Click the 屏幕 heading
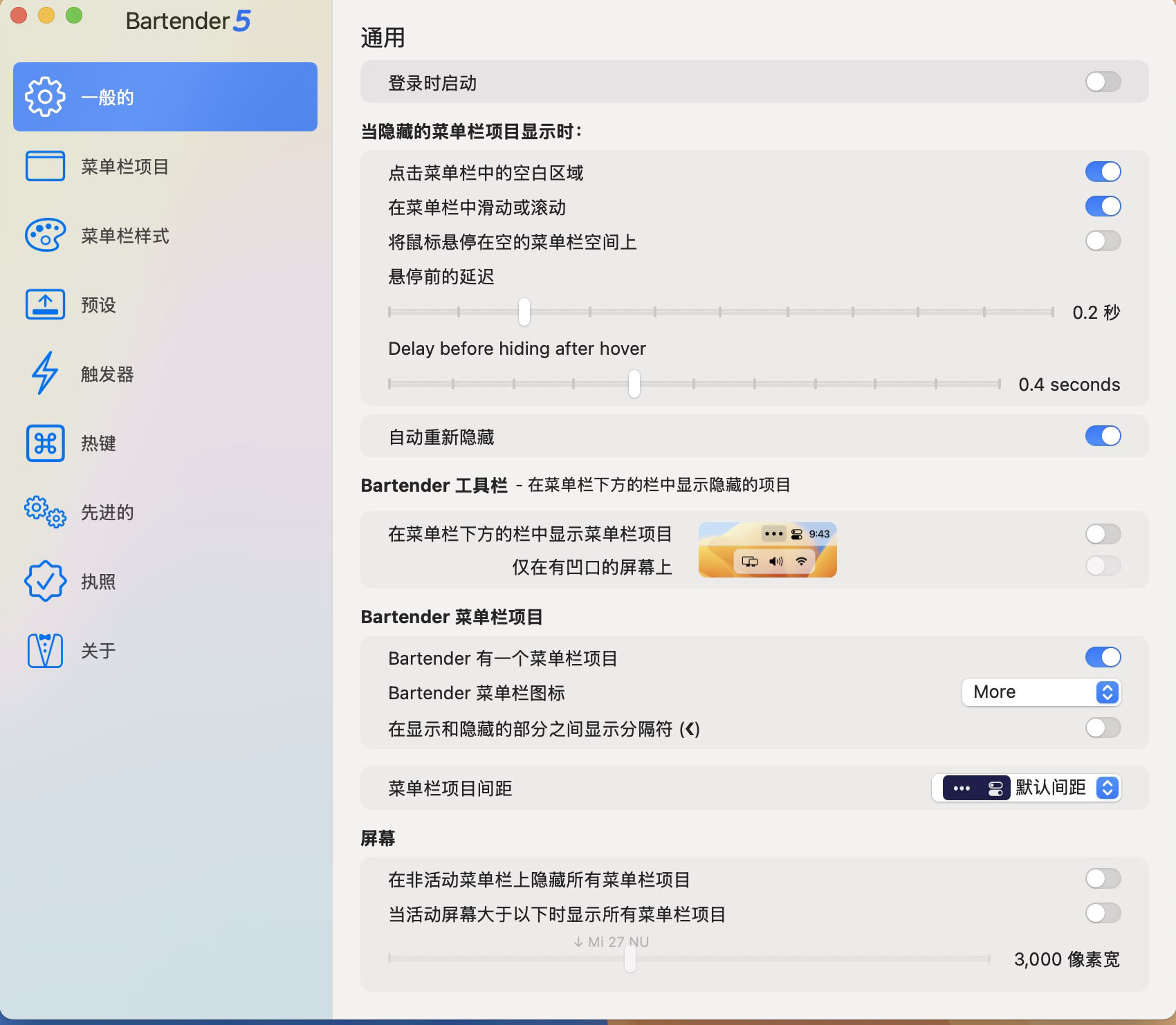This screenshot has height=1025, width=1176. point(378,838)
